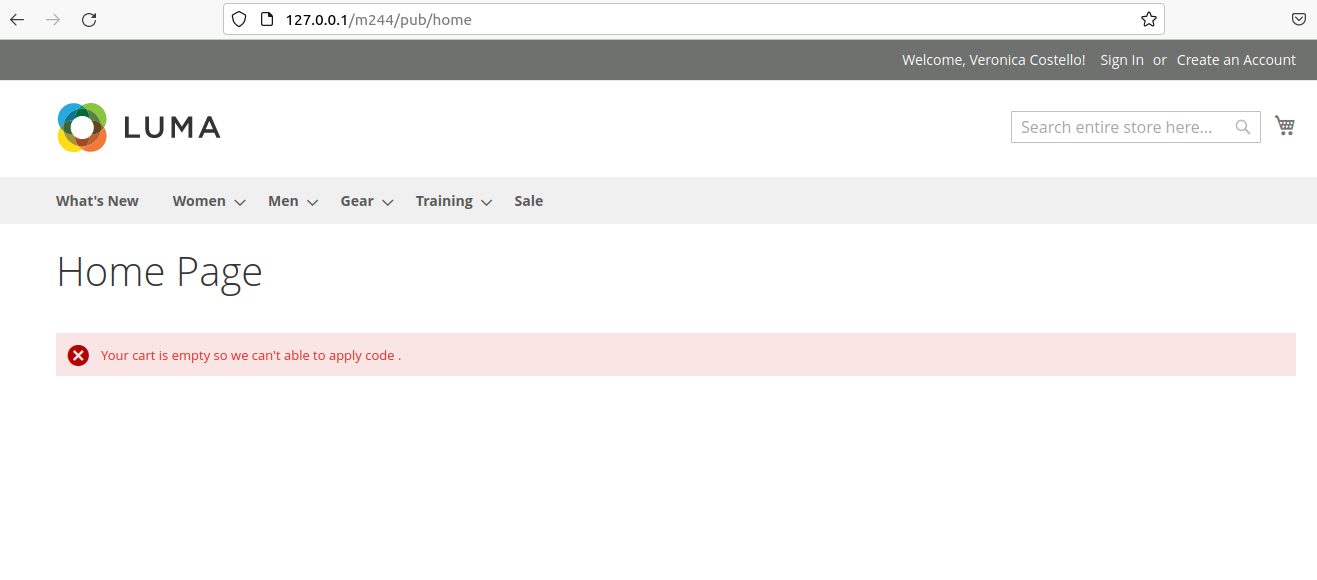The image size is (1317, 580).
Task: Save the page to Pocket
Action: [x=1298, y=20]
